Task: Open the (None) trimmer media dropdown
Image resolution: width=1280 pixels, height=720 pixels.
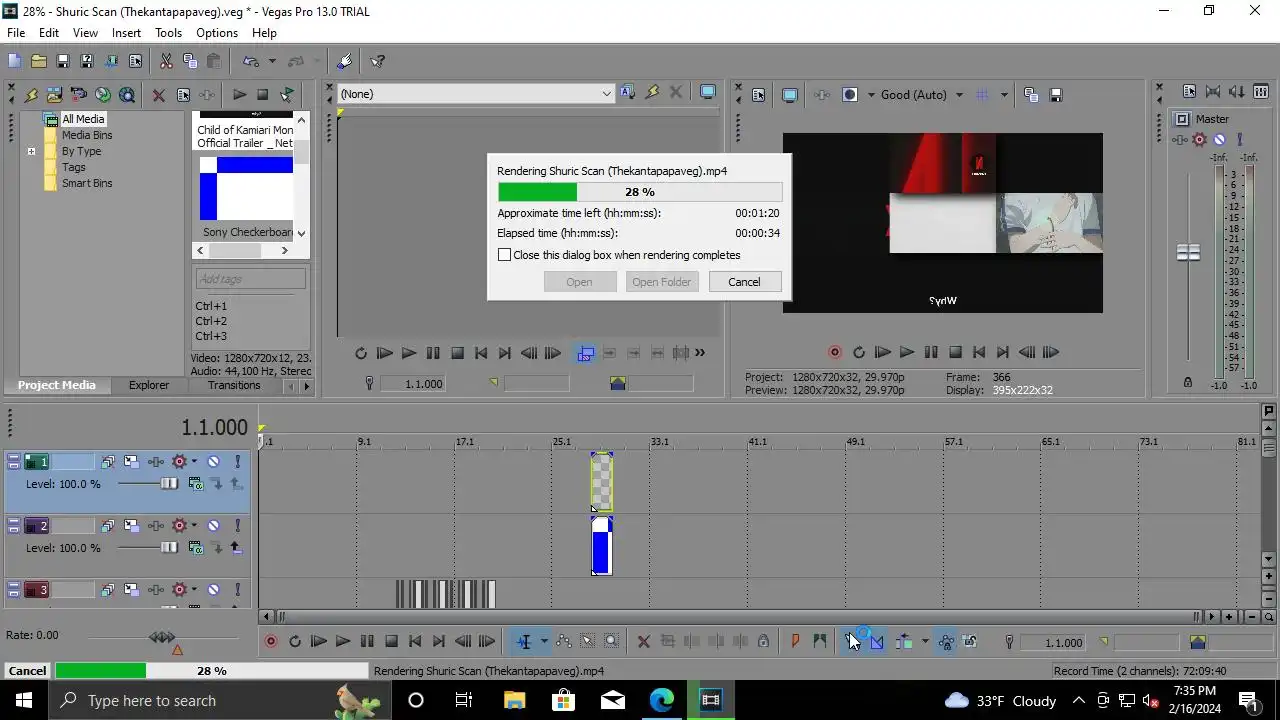Action: (x=606, y=94)
